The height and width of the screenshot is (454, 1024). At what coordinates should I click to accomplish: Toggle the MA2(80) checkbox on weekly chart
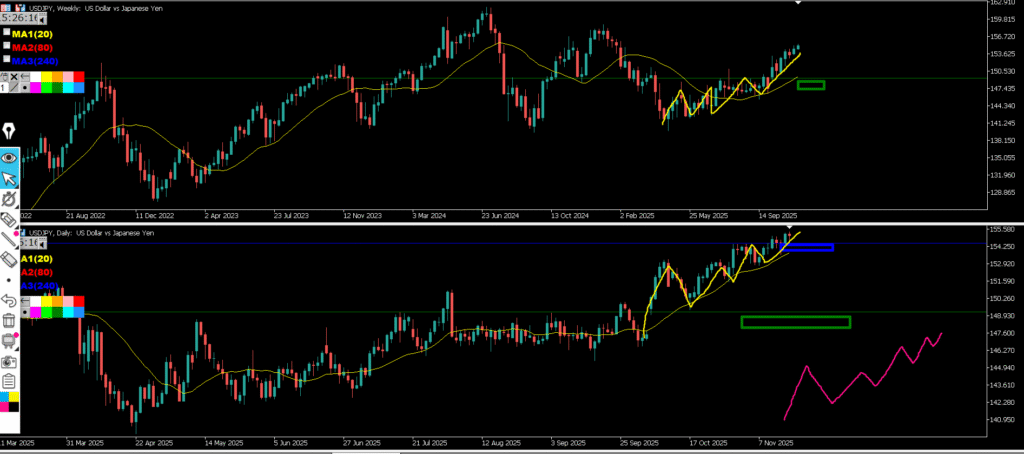tap(7, 46)
